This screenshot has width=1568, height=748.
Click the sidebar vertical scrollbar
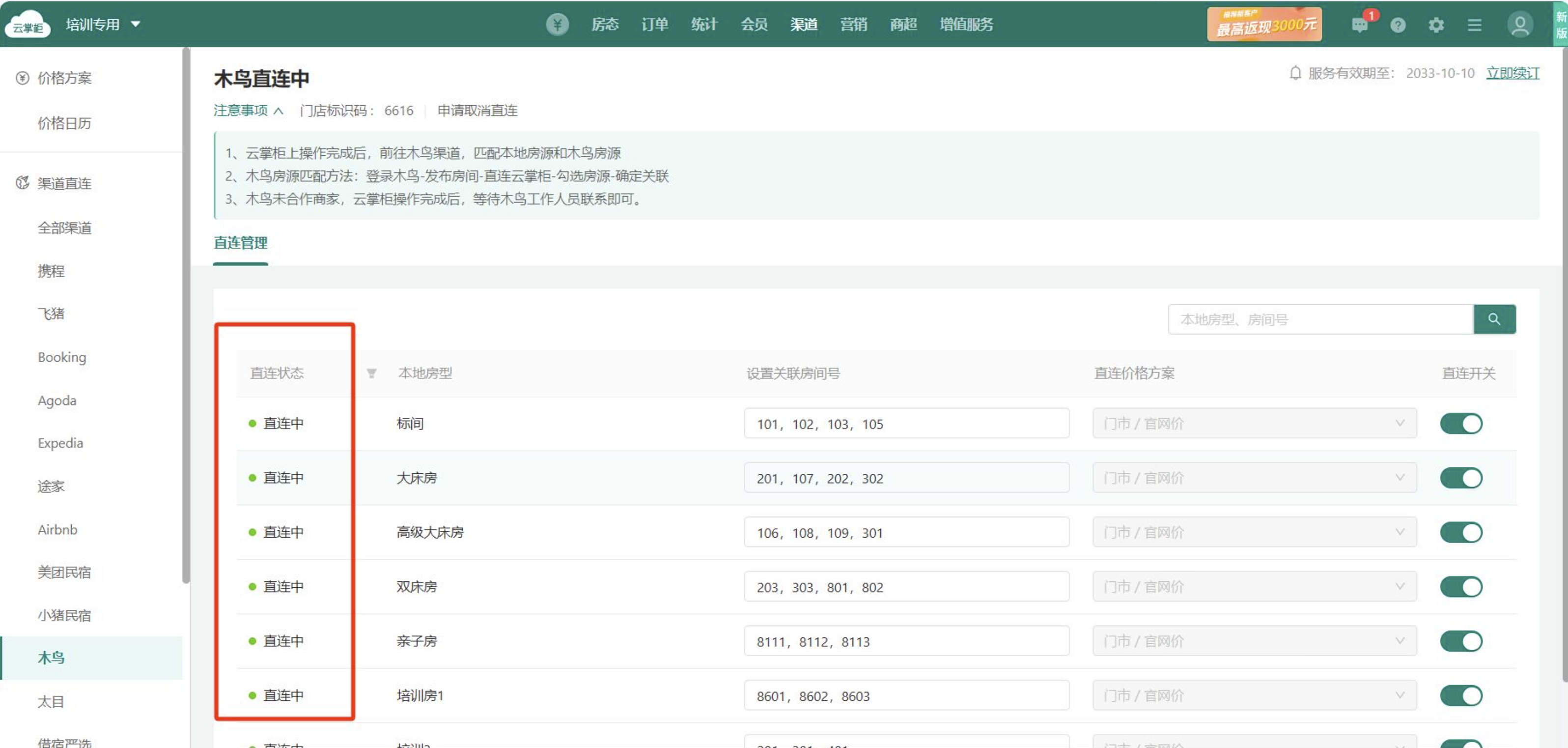coord(186,316)
